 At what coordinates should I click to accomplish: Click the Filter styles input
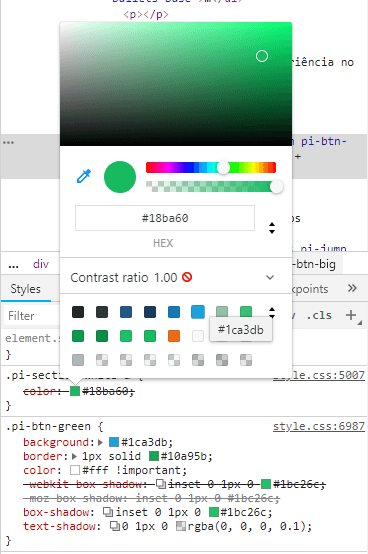point(32,316)
